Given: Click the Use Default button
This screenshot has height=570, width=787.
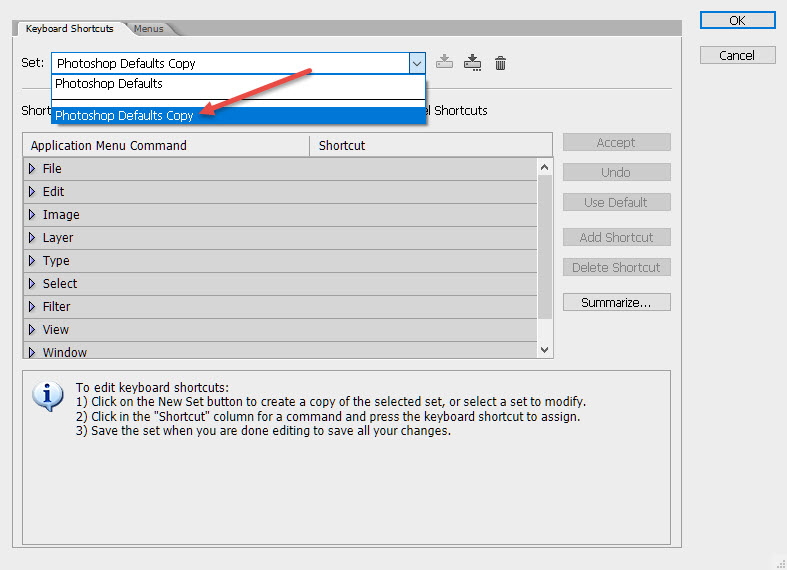Looking at the screenshot, I should tap(616, 203).
